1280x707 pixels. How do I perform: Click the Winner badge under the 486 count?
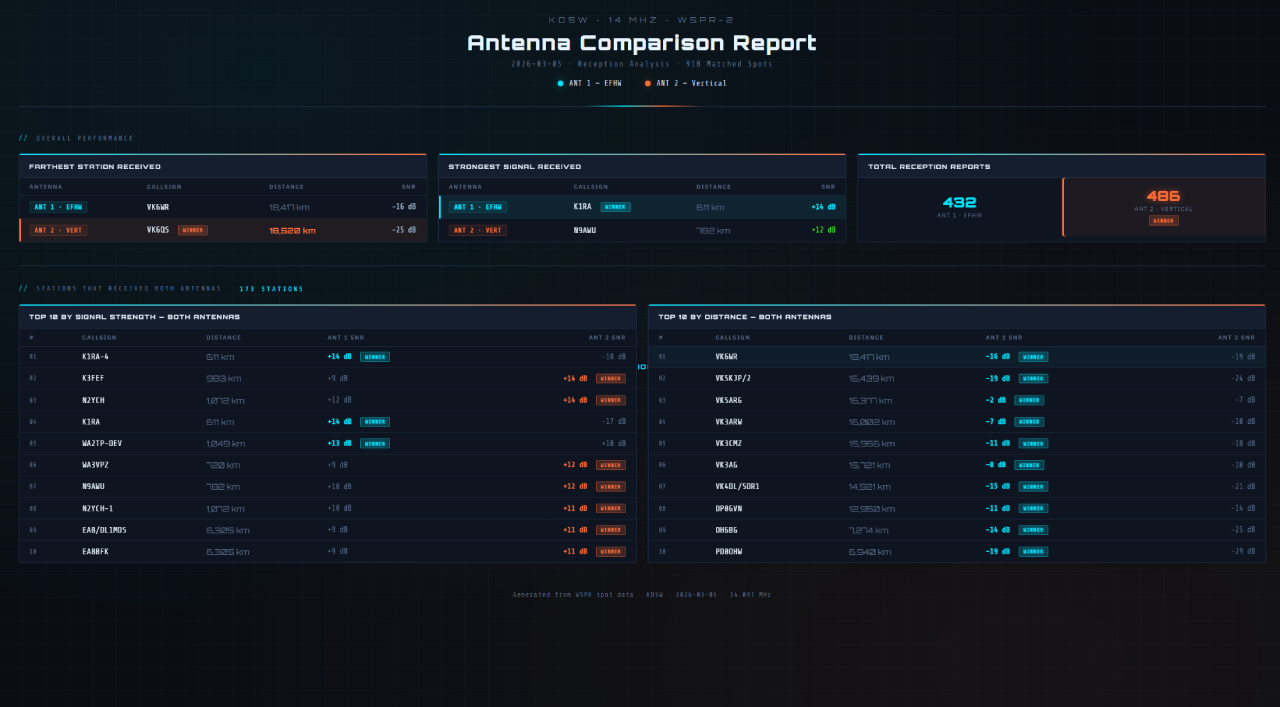point(1163,221)
